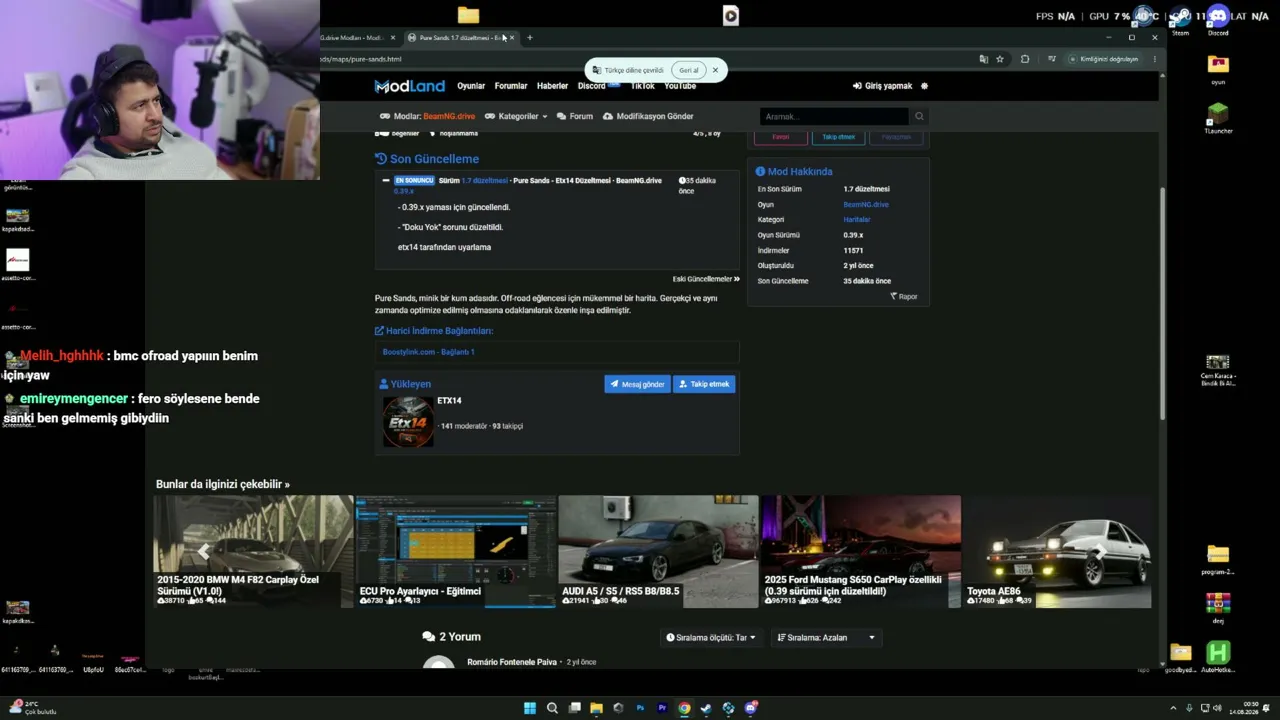Open the BeamNG.drive mods link
The width and height of the screenshot is (1280, 720).
point(449,116)
